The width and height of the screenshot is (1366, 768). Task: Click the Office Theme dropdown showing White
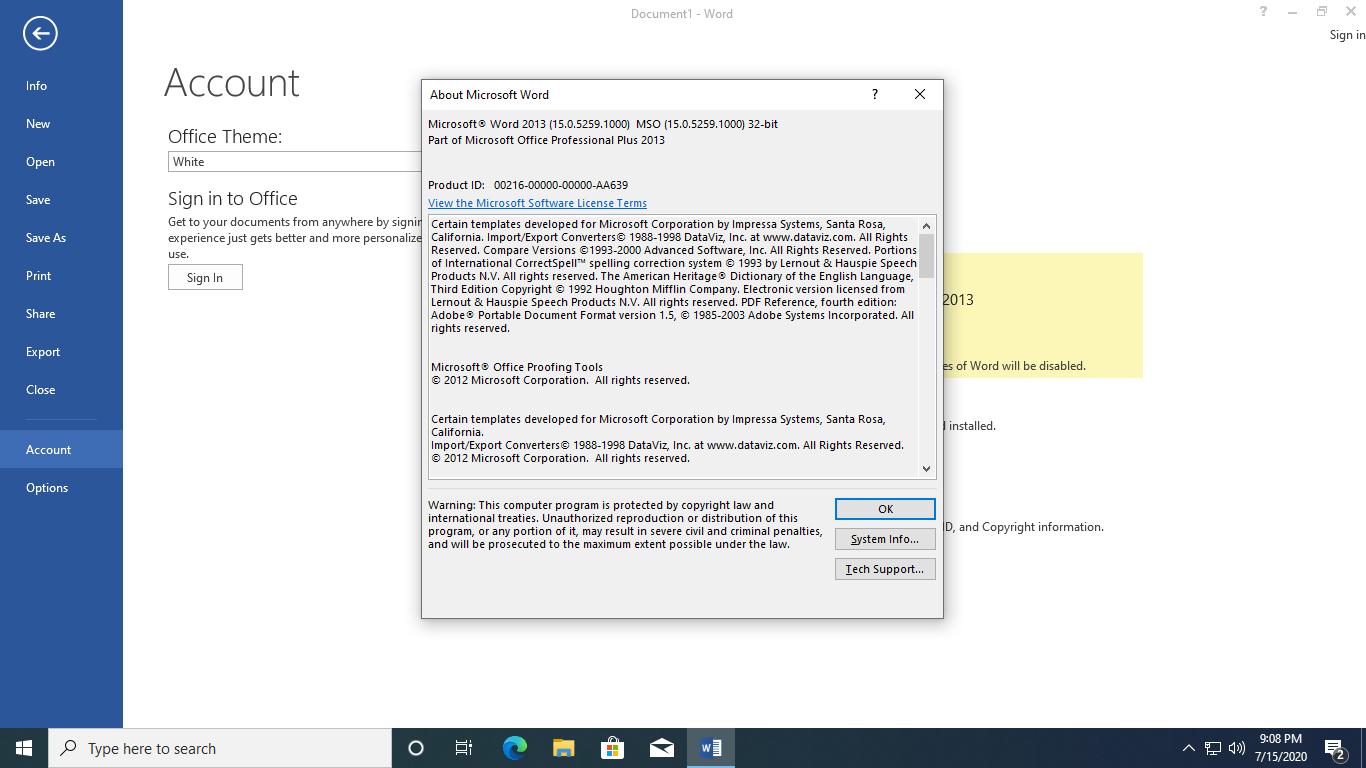click(295, 162)
